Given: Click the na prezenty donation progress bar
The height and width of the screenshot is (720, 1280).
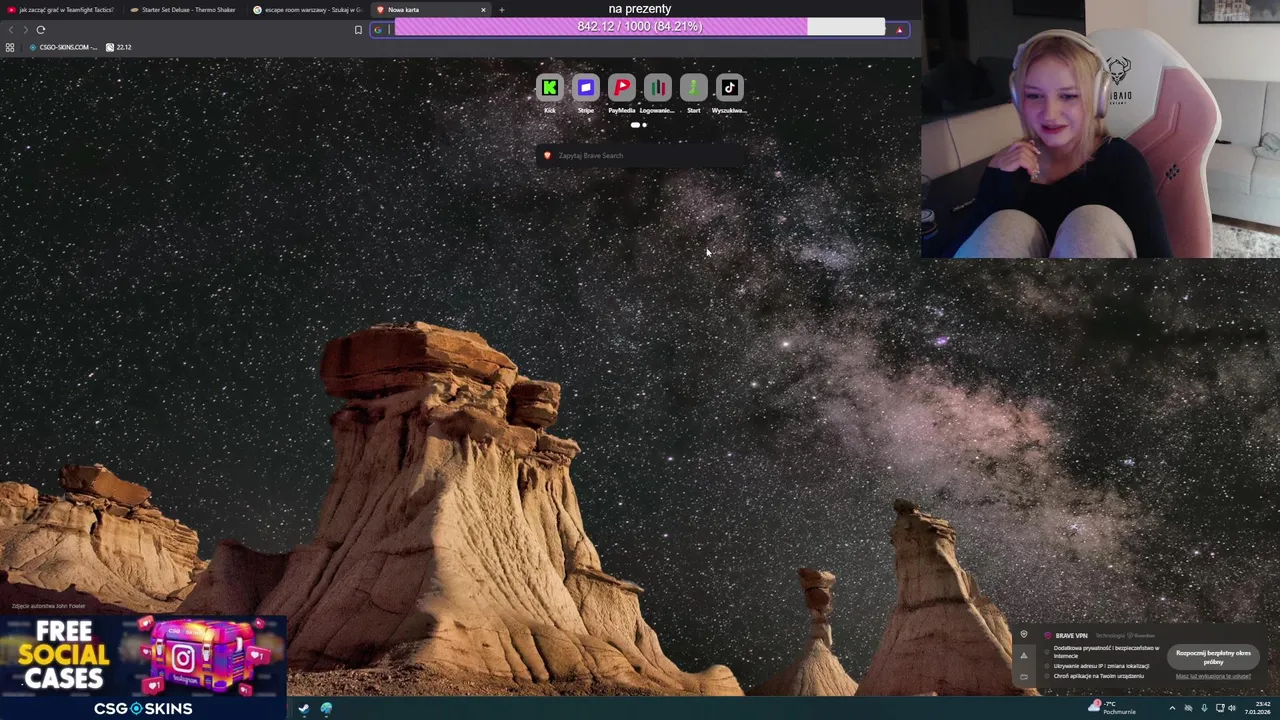Looking at the screenshot, I should pyautogui.click(x=640, y=27).
